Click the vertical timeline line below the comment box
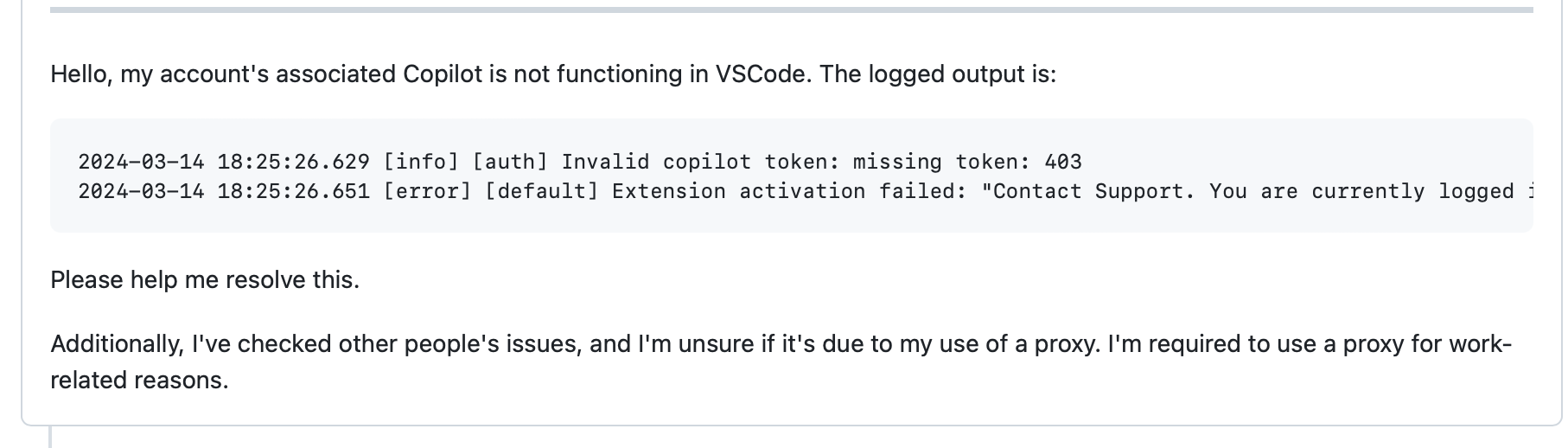 pyautogui.click(x=50, y=437)
